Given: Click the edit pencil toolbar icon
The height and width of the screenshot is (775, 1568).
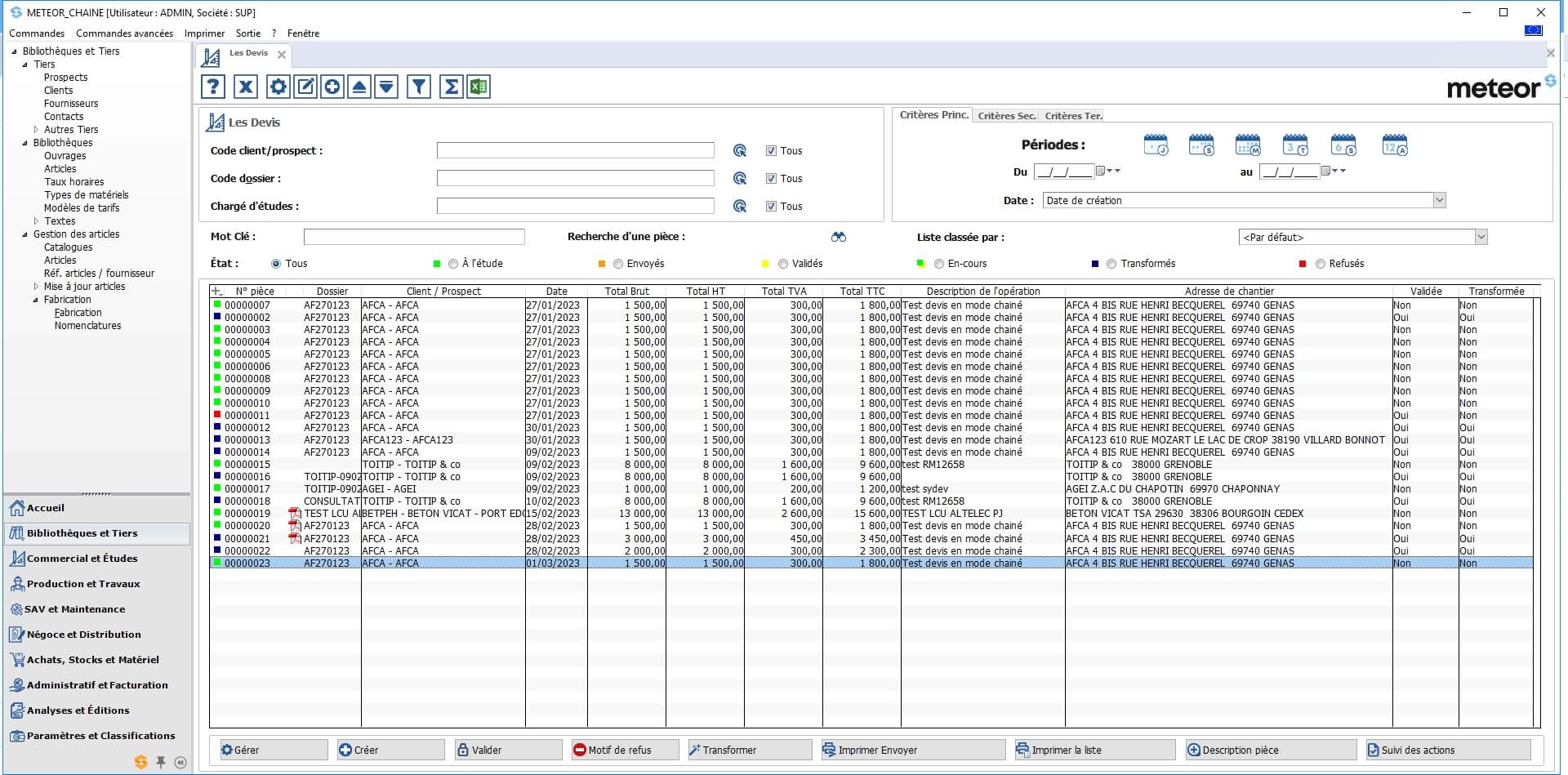Looking at the screenshot, I should point(305,87).
